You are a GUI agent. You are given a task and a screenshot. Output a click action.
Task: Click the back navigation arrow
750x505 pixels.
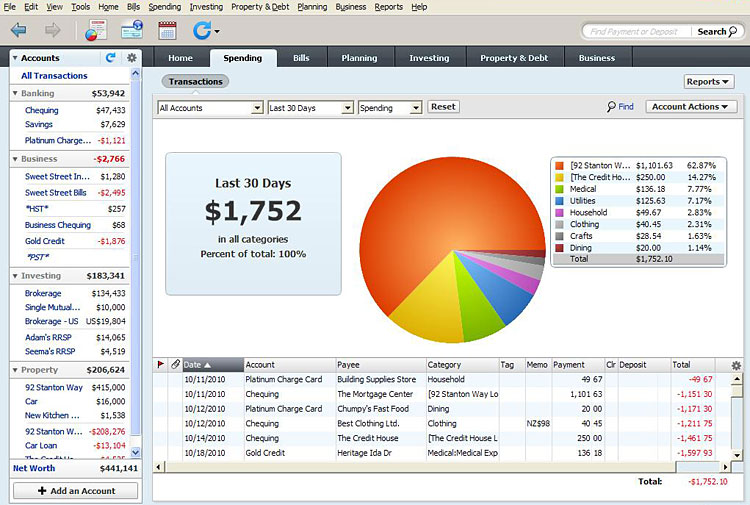click(18, 31)
